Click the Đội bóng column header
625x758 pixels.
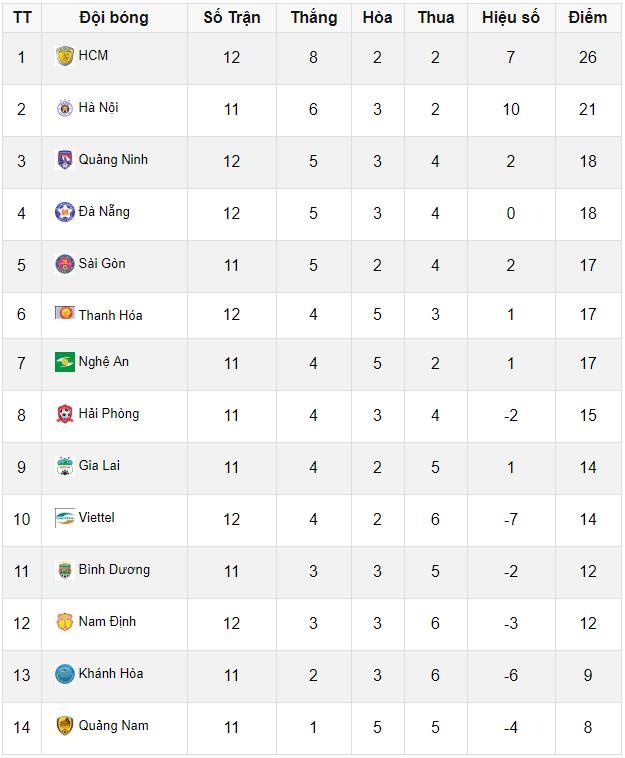[x=114, y=17]
